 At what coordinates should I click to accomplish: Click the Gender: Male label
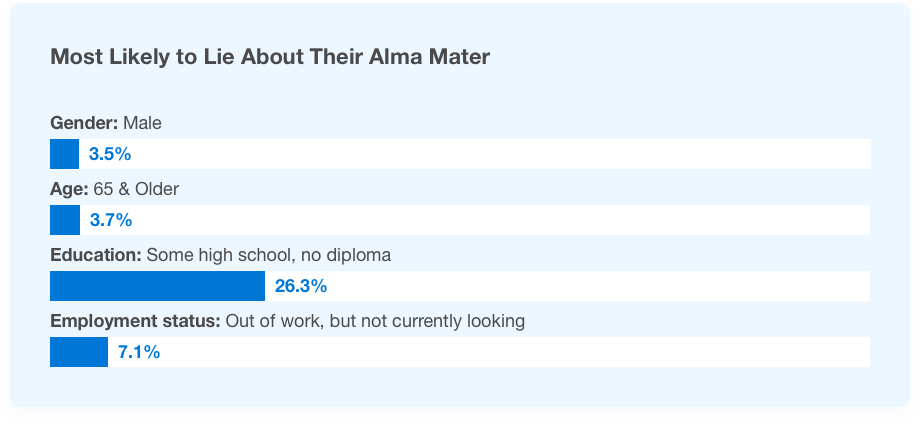(106, 123)
